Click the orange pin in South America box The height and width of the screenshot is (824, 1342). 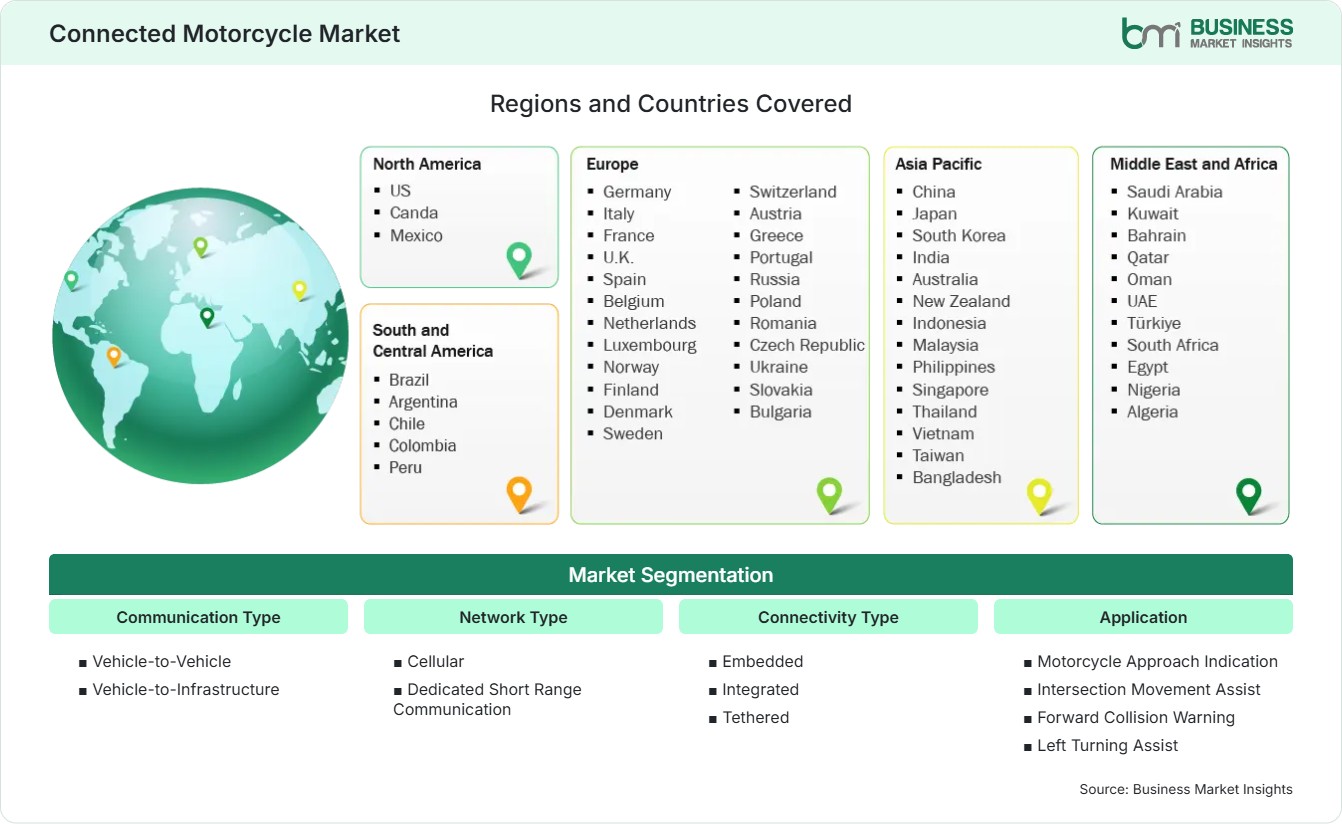coord(519,494)
